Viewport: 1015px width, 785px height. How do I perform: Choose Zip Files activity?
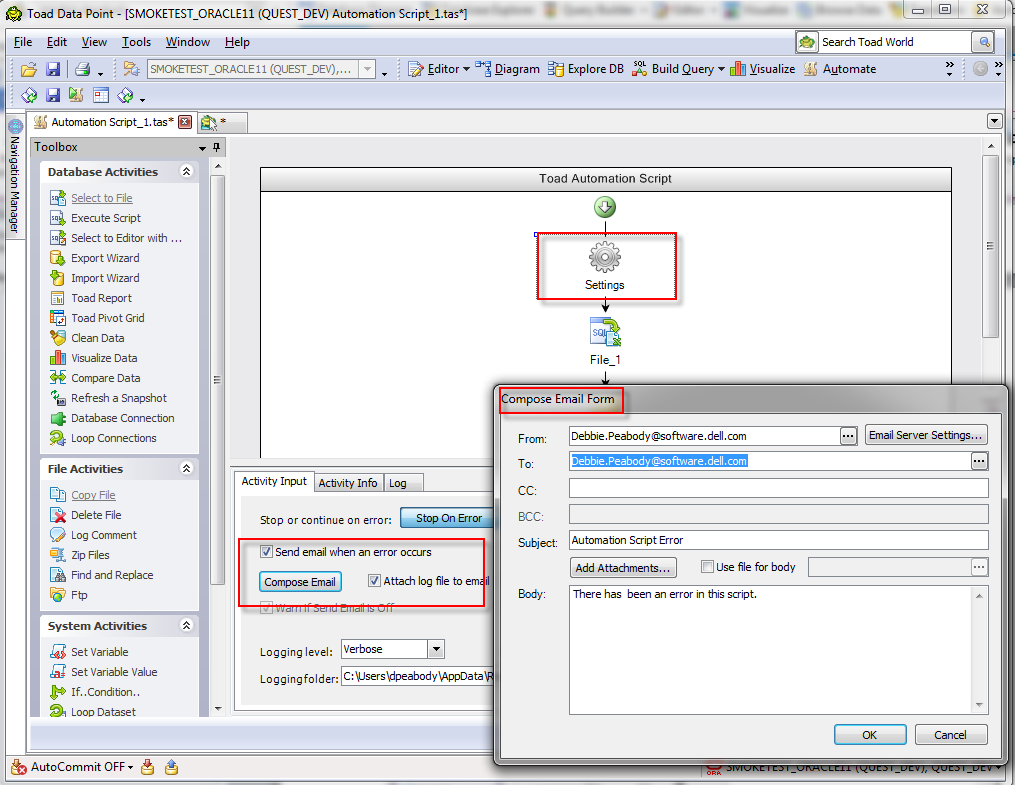[x=80, y=555]
